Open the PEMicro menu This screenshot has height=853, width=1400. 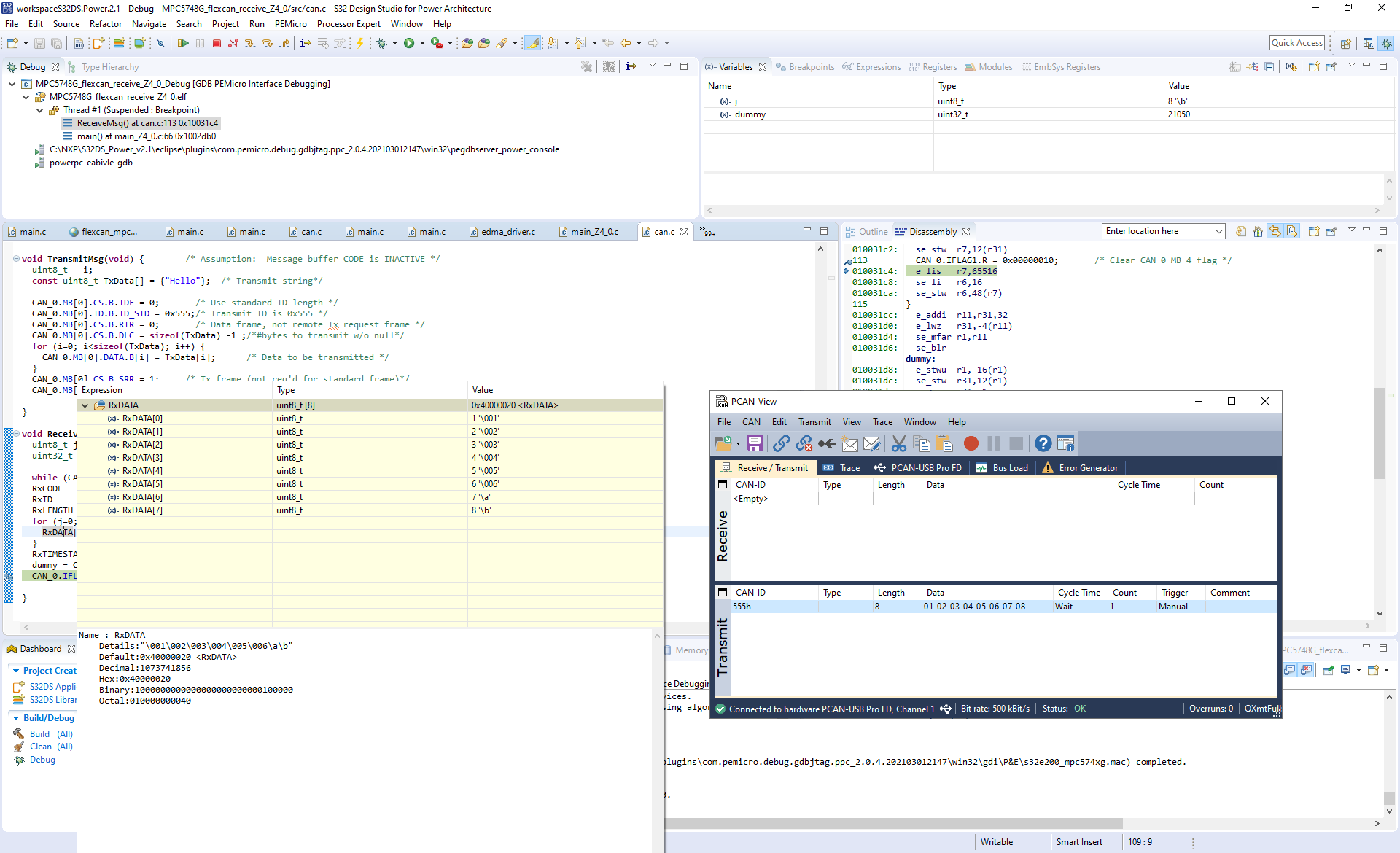[x=290, y=24]
